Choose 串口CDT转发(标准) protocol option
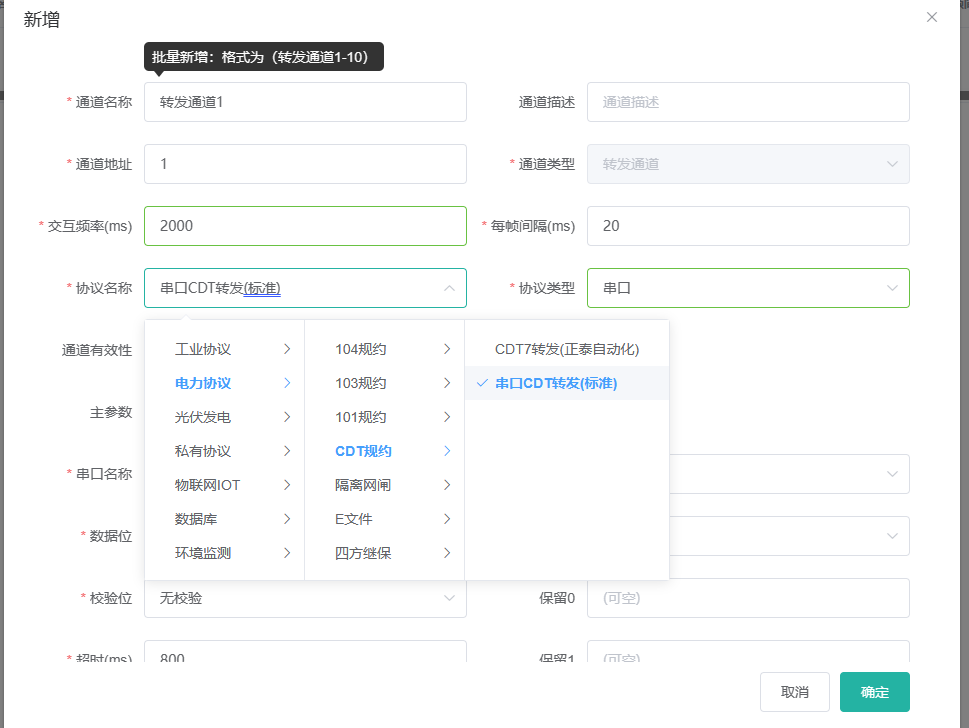The width and height of the screenshot is (969, 728). click(x=567, y=383)
